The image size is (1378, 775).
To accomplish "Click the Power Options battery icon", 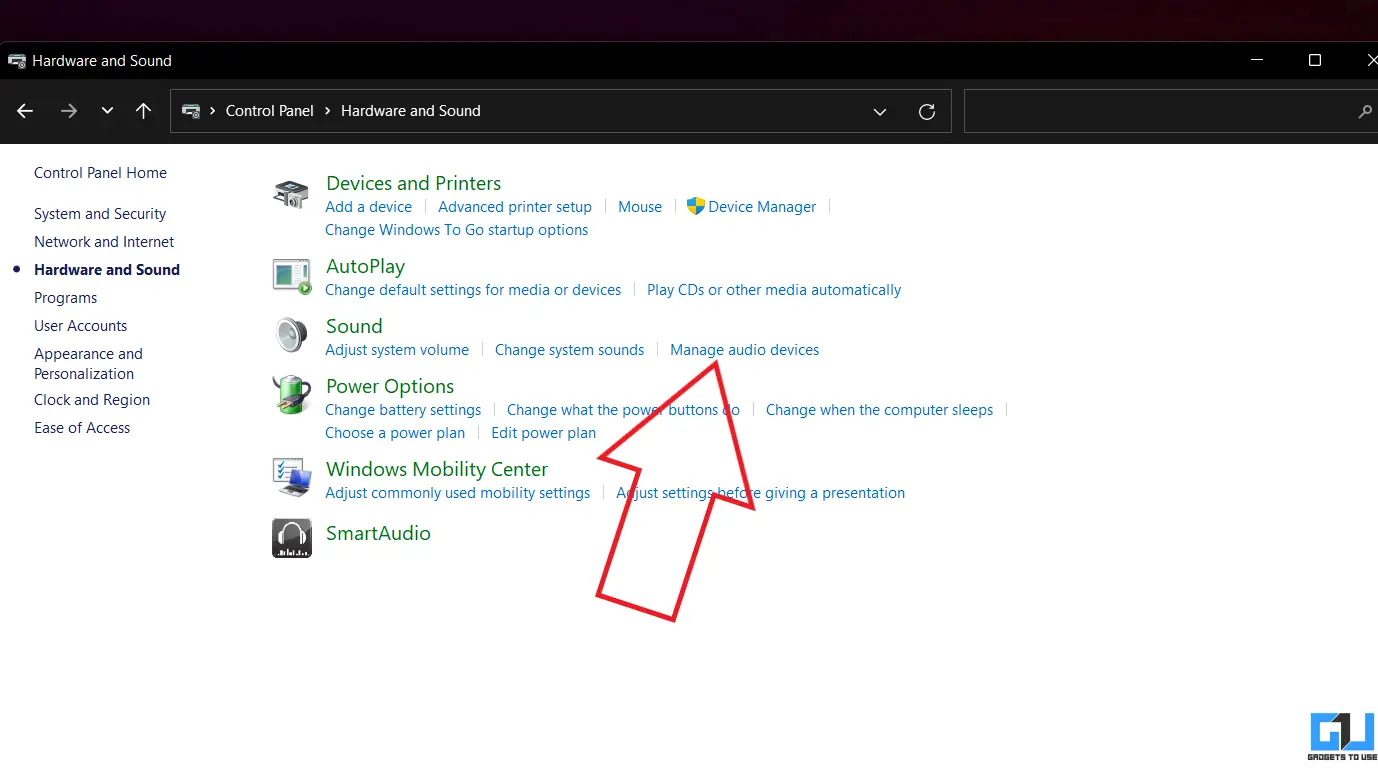I will 292,395.
